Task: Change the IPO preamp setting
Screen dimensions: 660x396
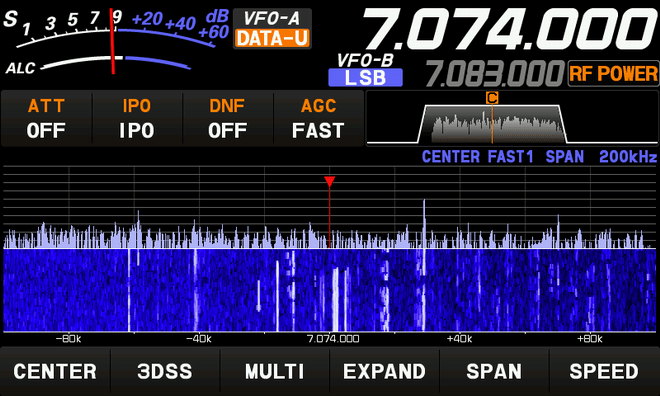Action: click(x=137, y=119)
